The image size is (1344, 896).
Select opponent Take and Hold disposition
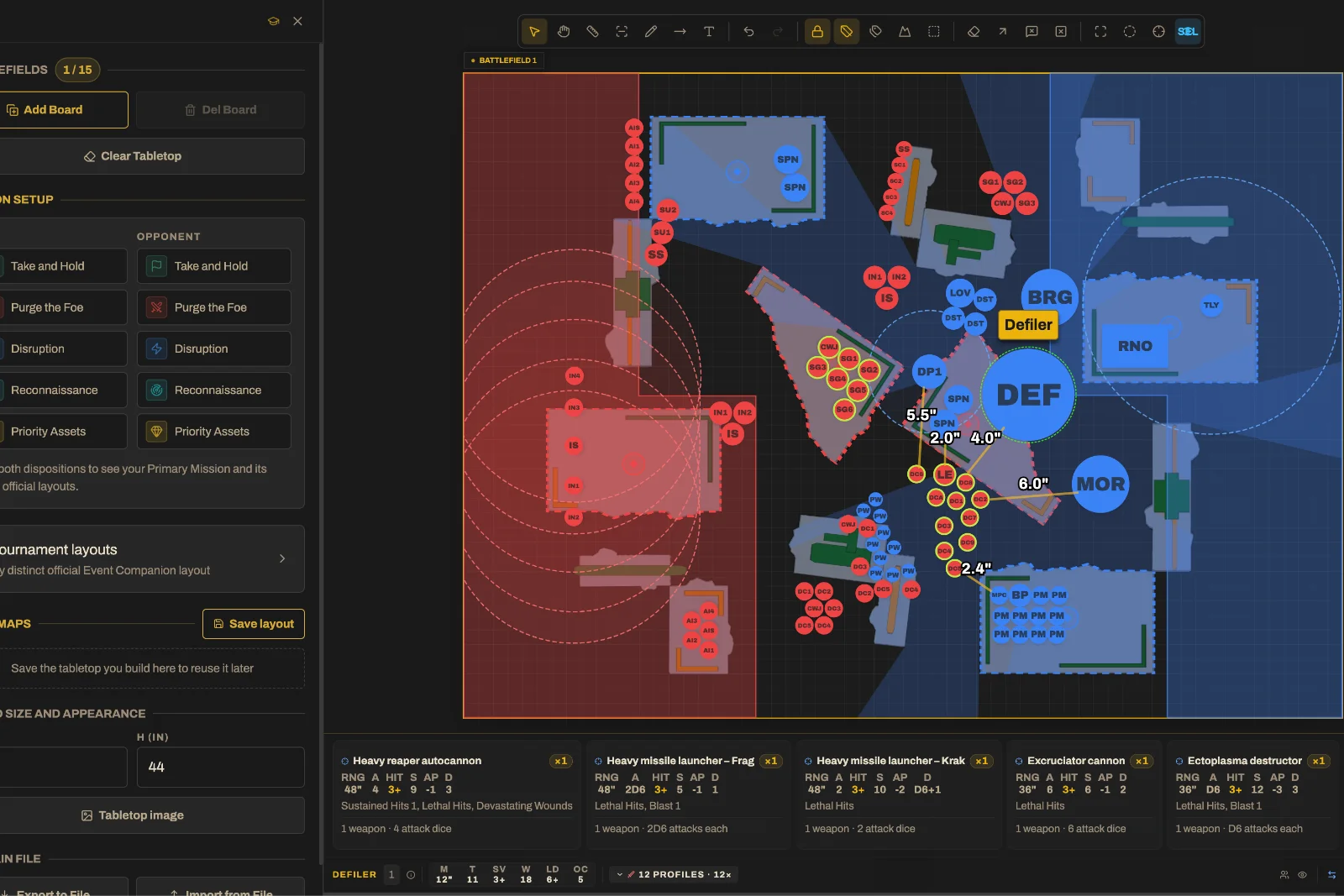coord(214,266)
